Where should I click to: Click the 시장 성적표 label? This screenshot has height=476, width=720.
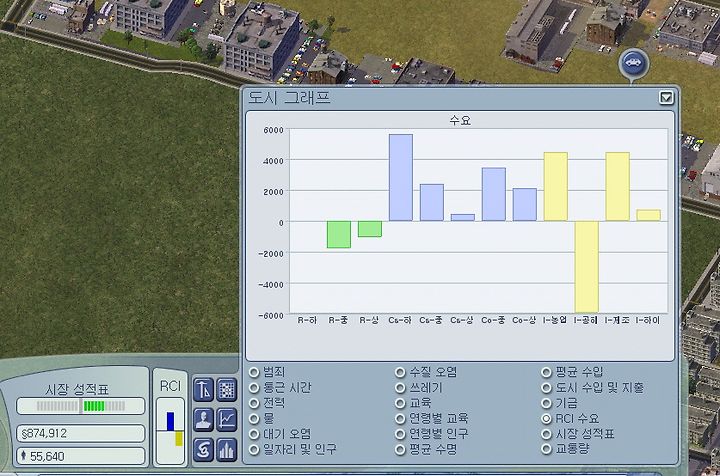tap(77, 390)
